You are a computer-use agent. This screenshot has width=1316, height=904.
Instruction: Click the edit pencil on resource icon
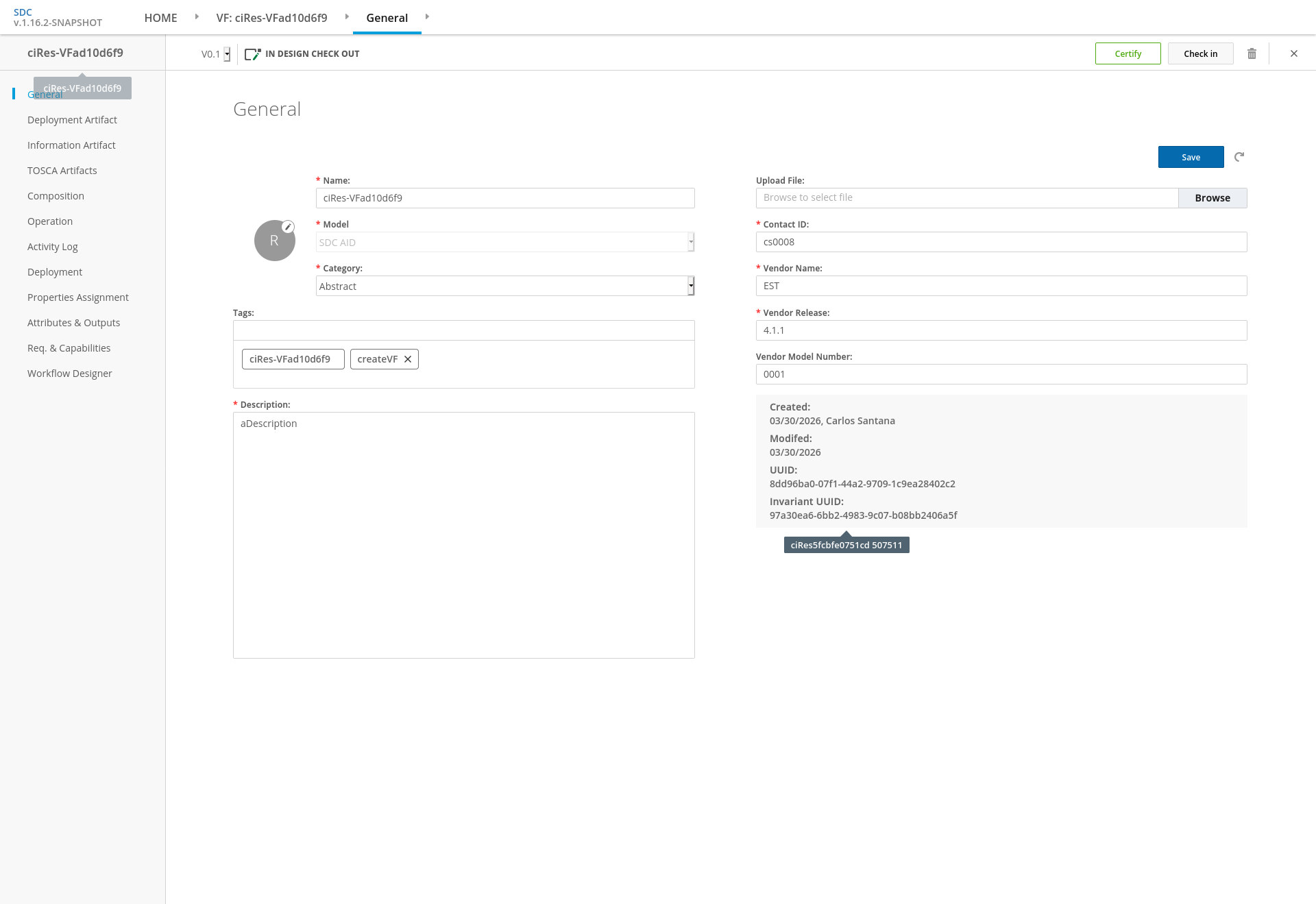(289, 227)
